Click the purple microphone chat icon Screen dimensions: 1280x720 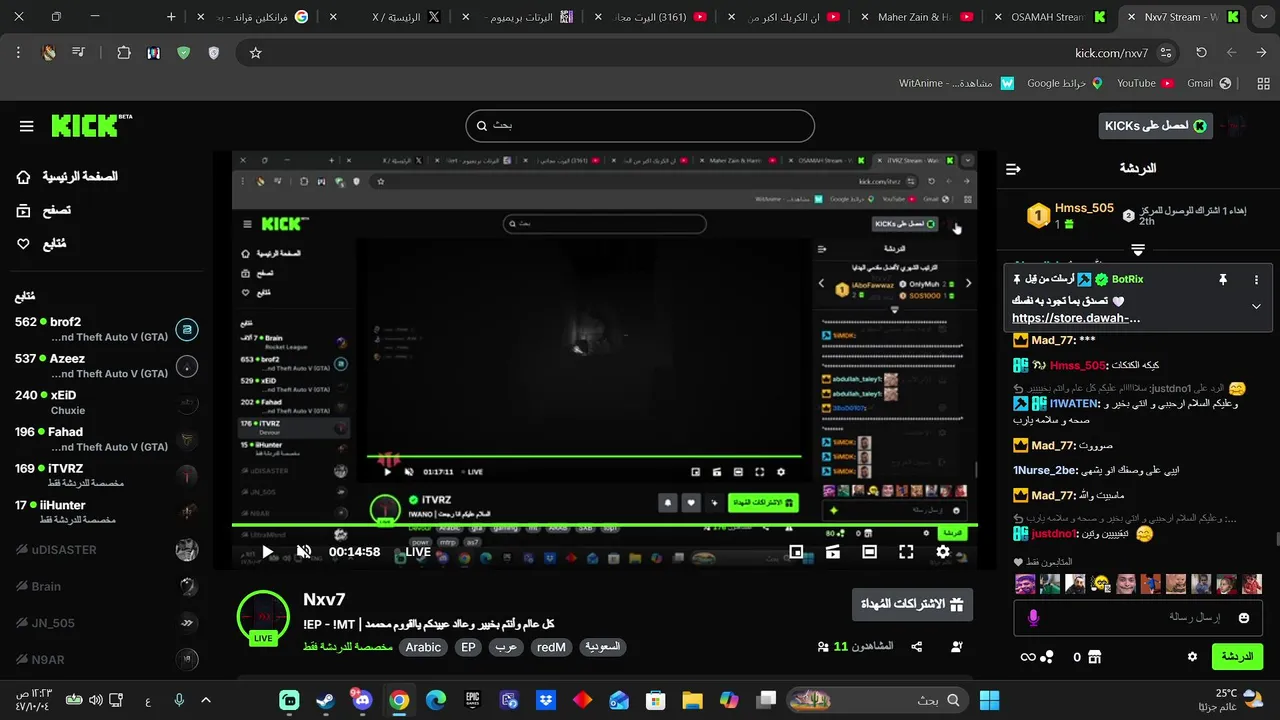(1033, 618)
